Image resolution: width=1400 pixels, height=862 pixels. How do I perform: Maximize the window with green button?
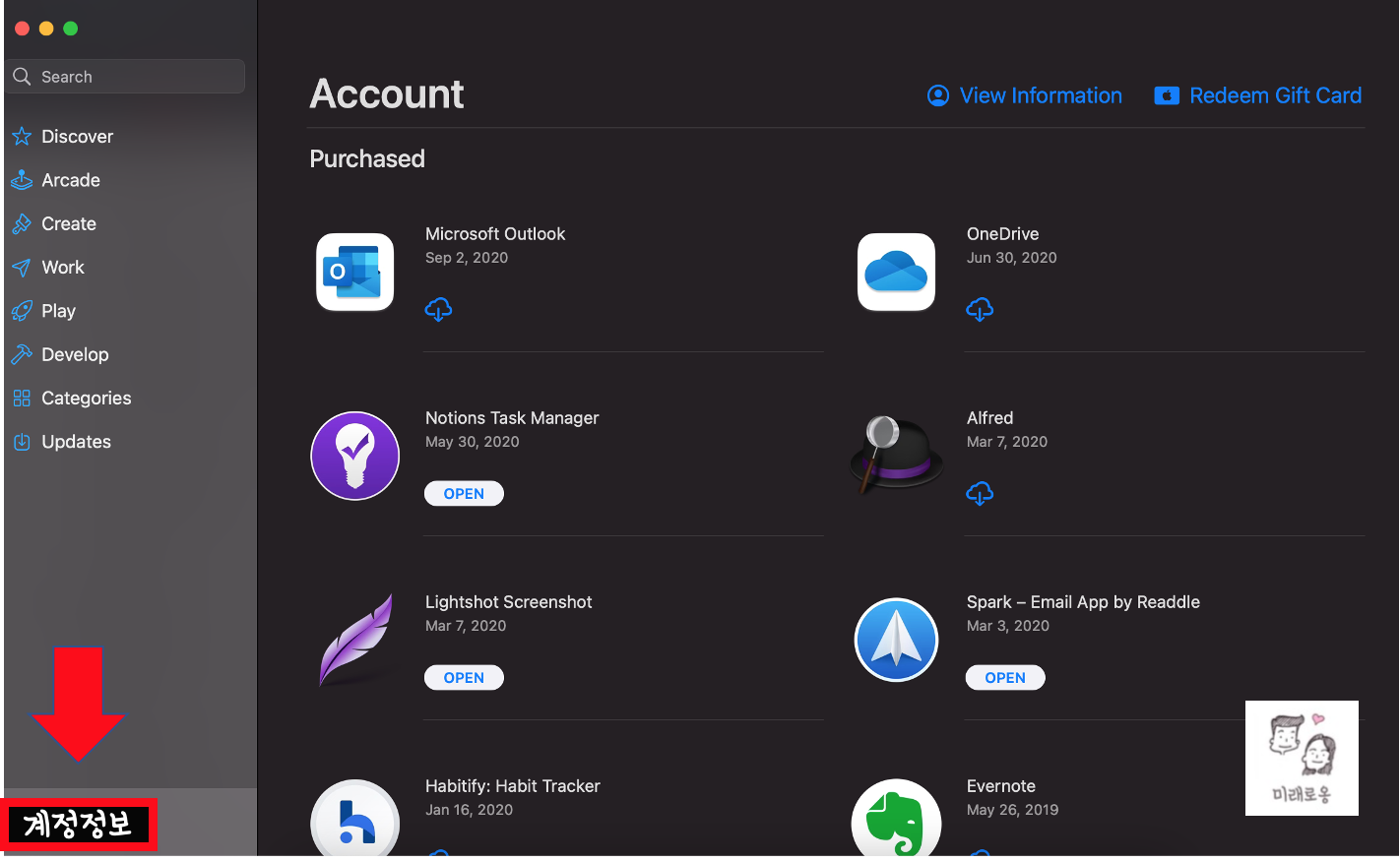point(70,29)
